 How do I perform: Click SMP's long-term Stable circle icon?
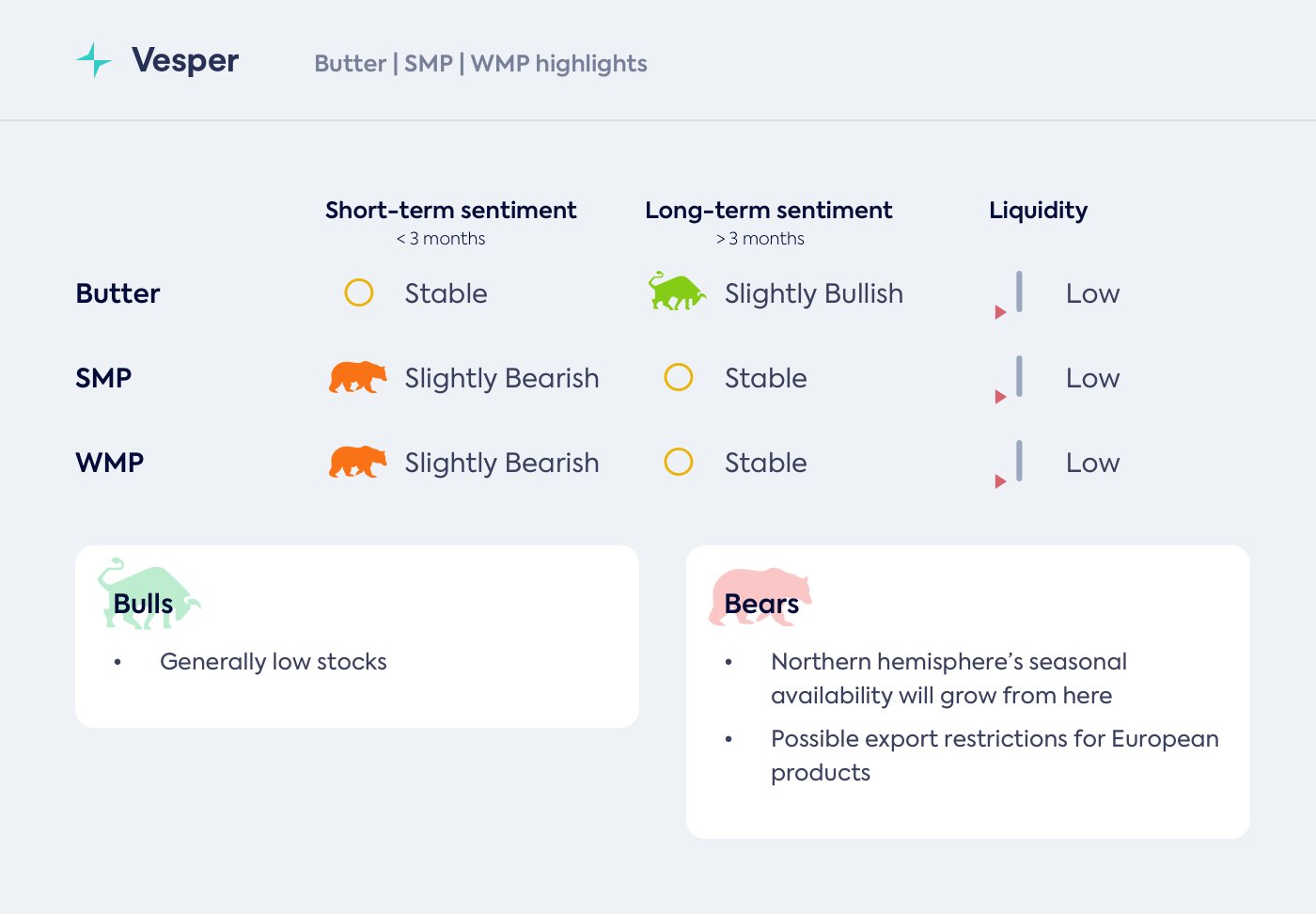click(679, 377)
